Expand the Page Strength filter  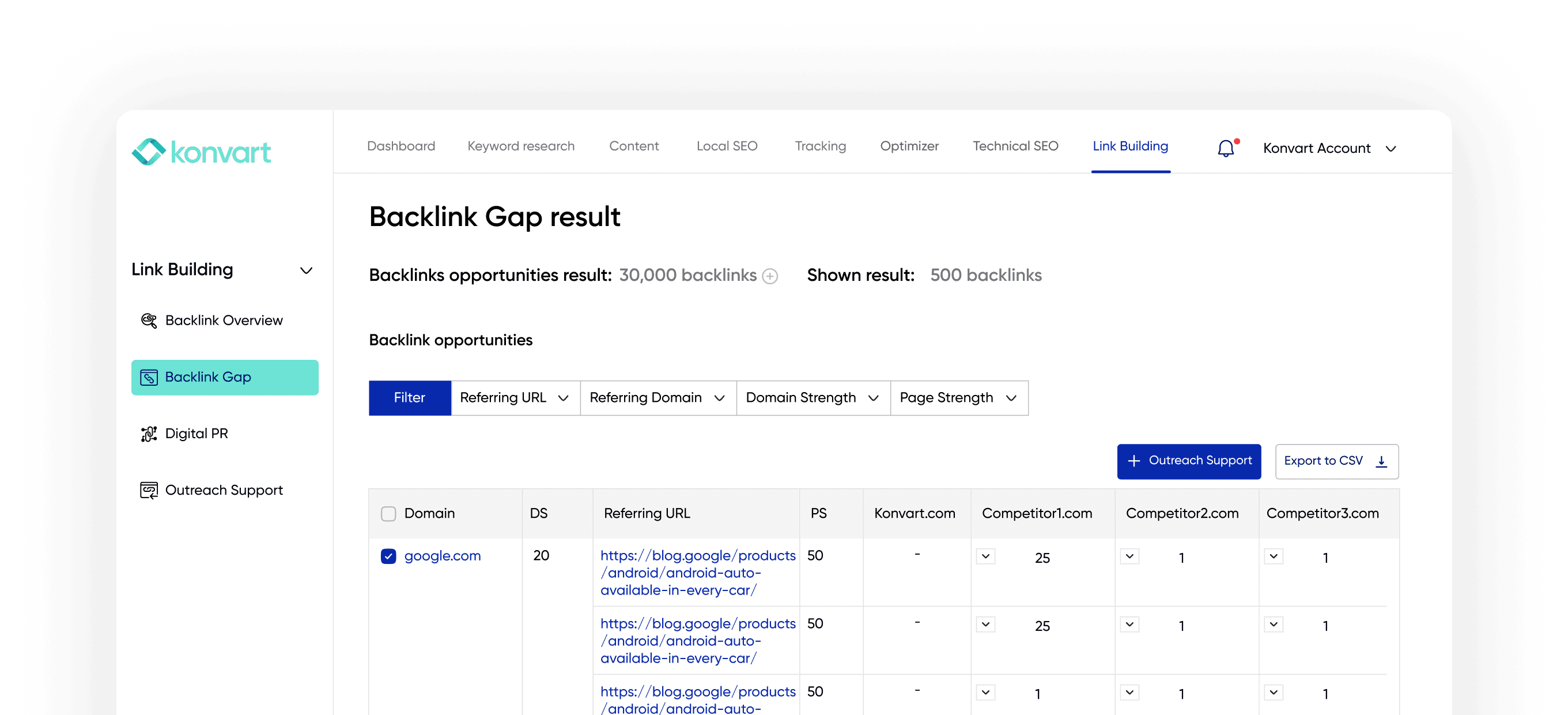[958, 397]
